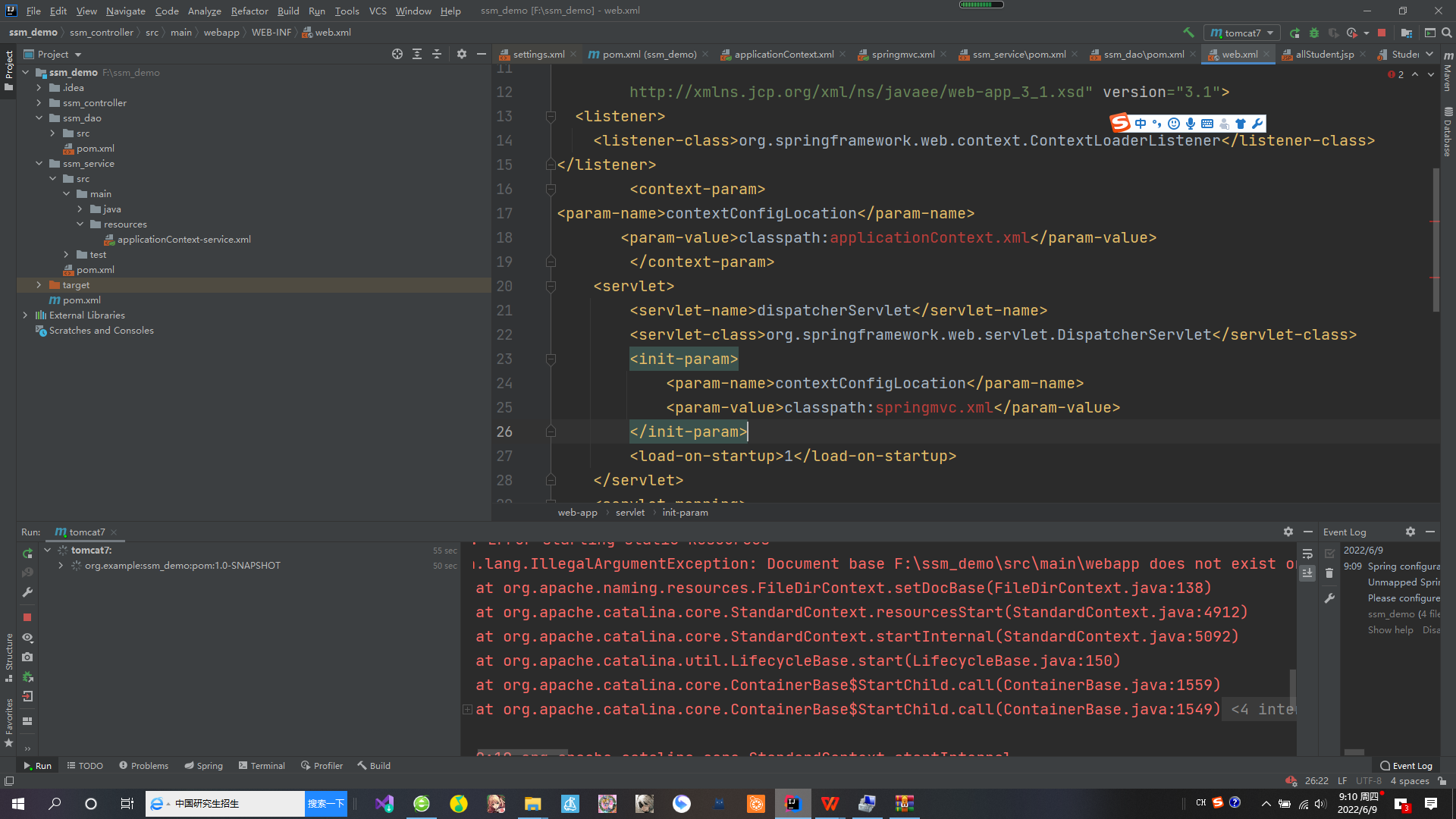The width and height of the screenshot is (1456, 819).
Task: Open the Run Anything icon
Action: pyautogui.click(x=1429, y=33)
